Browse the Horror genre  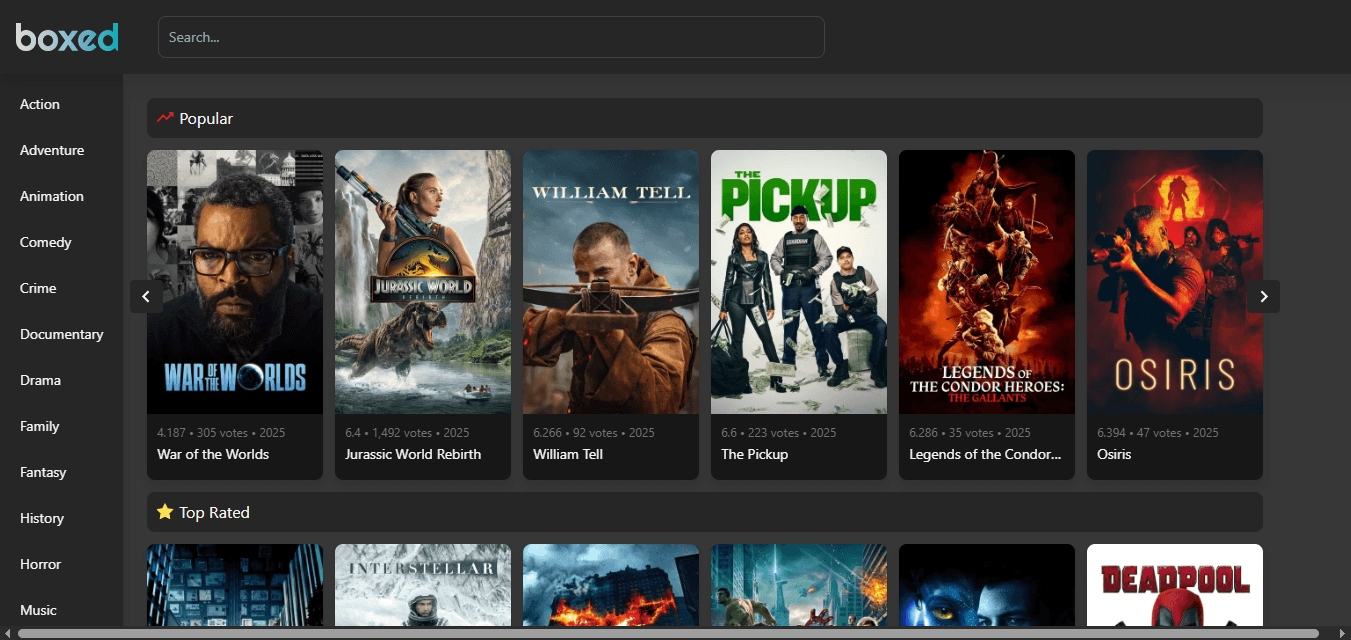click(x=41, y=564)
